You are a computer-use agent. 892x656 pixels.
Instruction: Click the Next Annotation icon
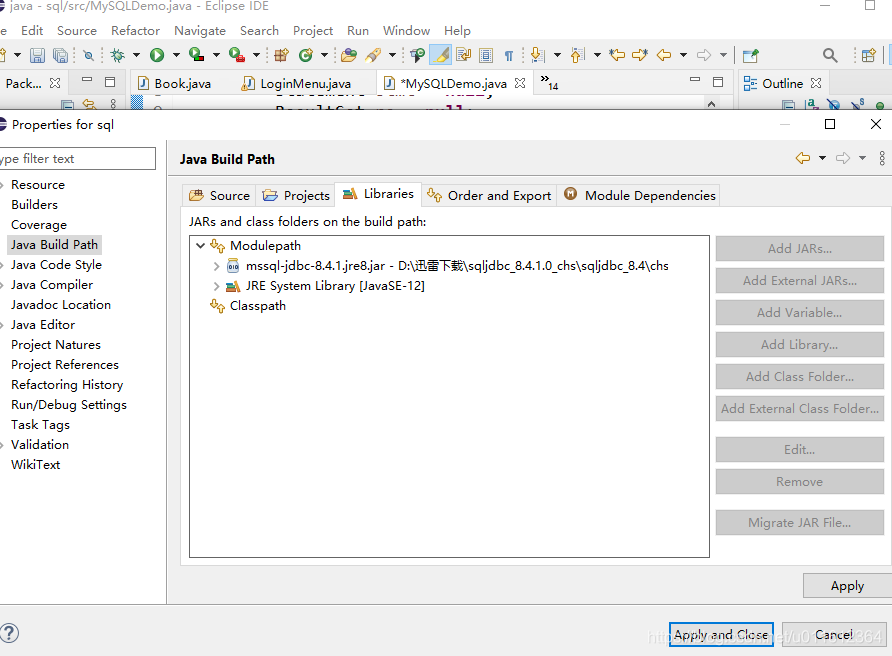(538, 55)
